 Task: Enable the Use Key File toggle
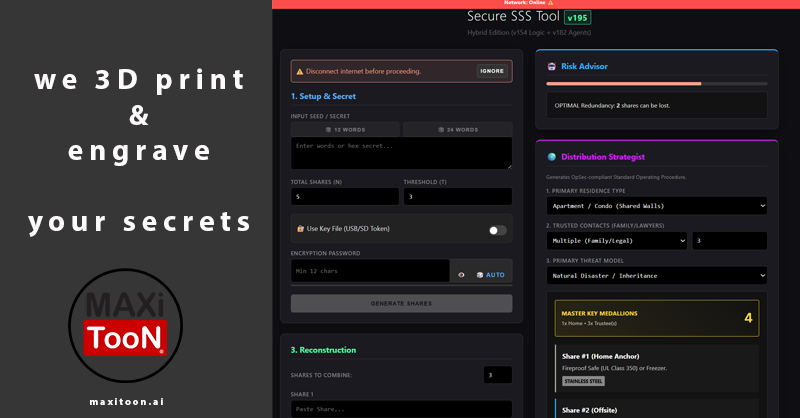point(497,230)
